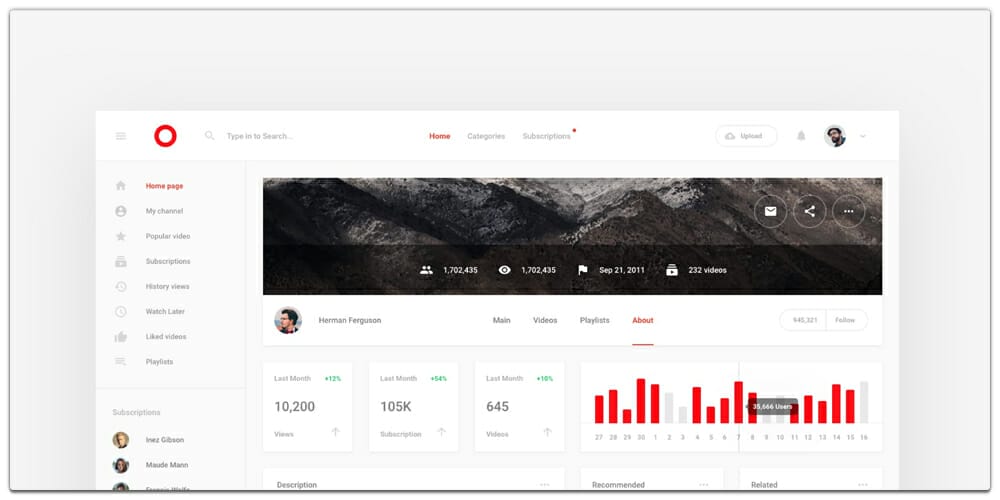Click the My channel person icon
This screenshot has height=500, width=1000.
121,211
